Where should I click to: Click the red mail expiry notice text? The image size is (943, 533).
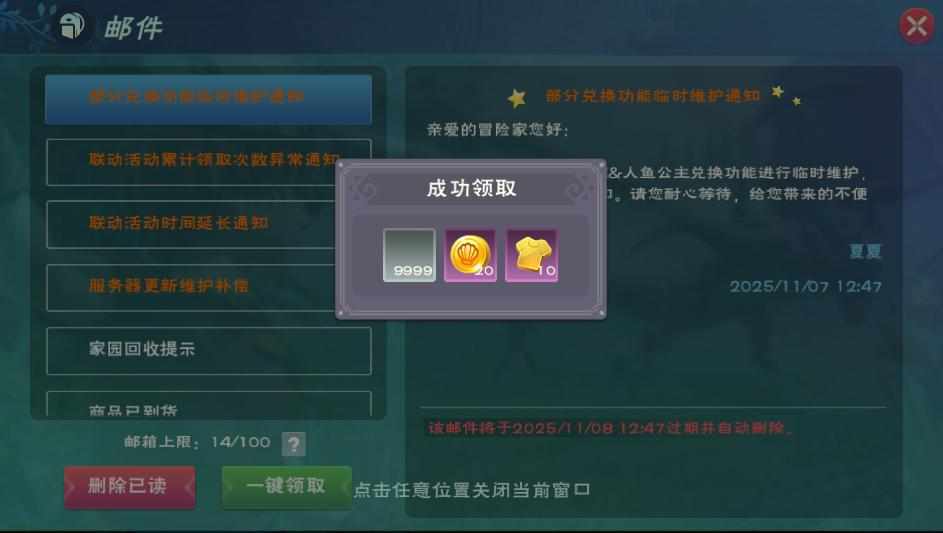pyautogui.click(x=610, y=428)
